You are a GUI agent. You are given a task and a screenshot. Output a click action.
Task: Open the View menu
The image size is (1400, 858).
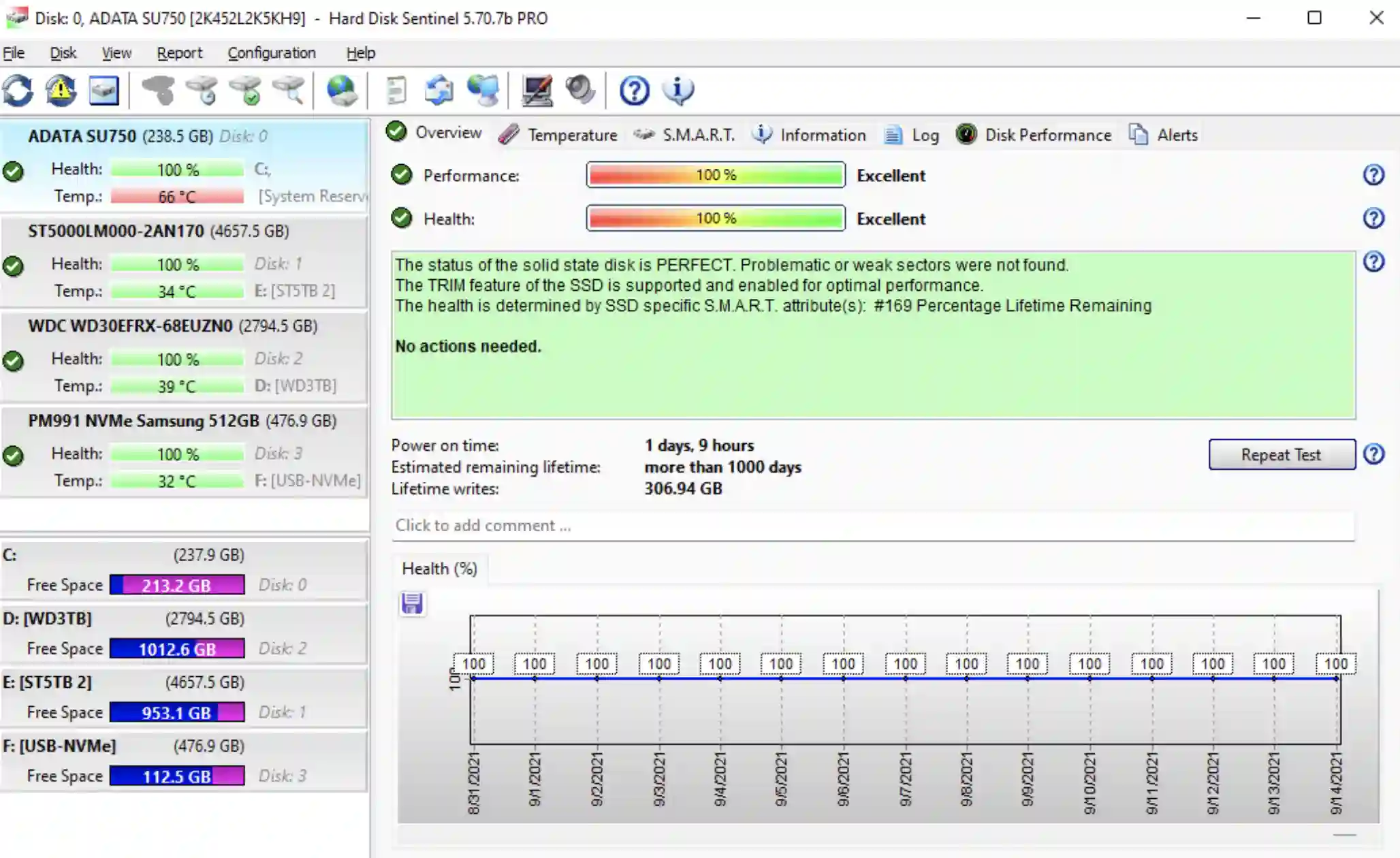tap(116, 52)
